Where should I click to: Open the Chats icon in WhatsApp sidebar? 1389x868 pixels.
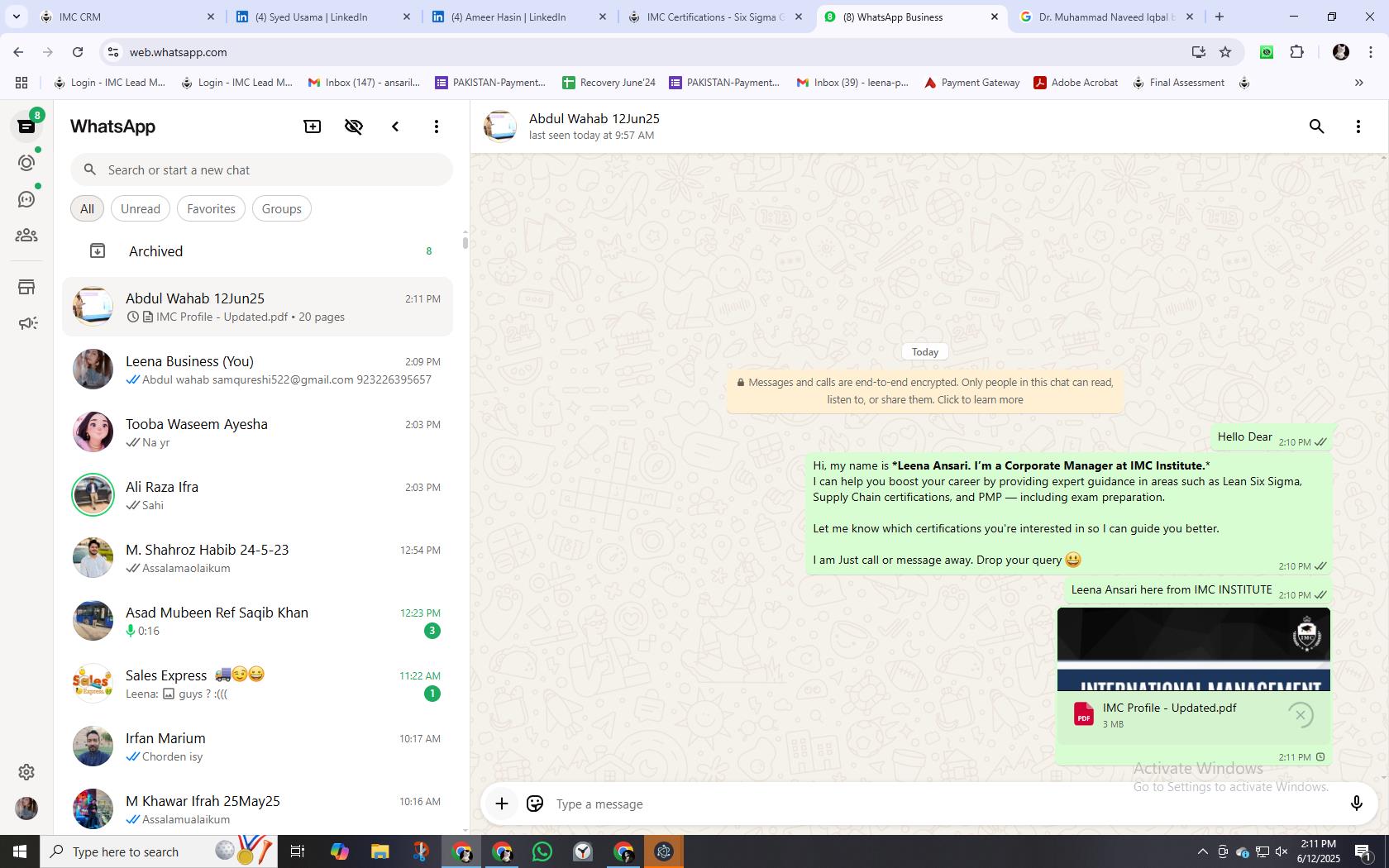pos(26,126)
